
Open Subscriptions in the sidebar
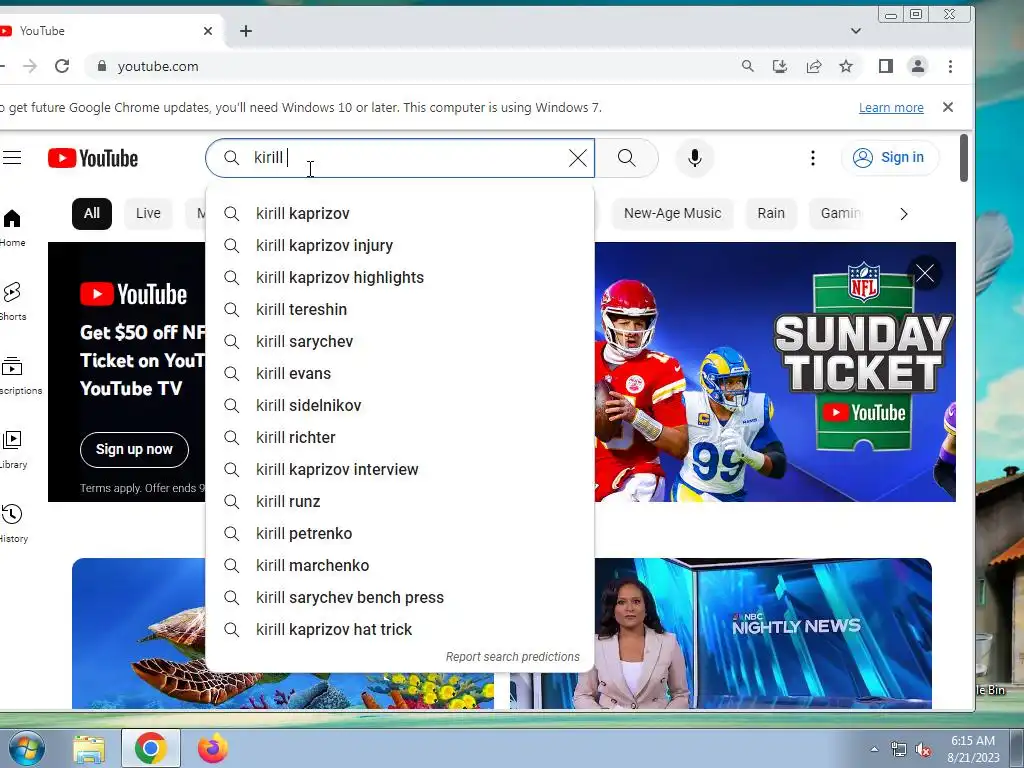(x=12, y=376)
